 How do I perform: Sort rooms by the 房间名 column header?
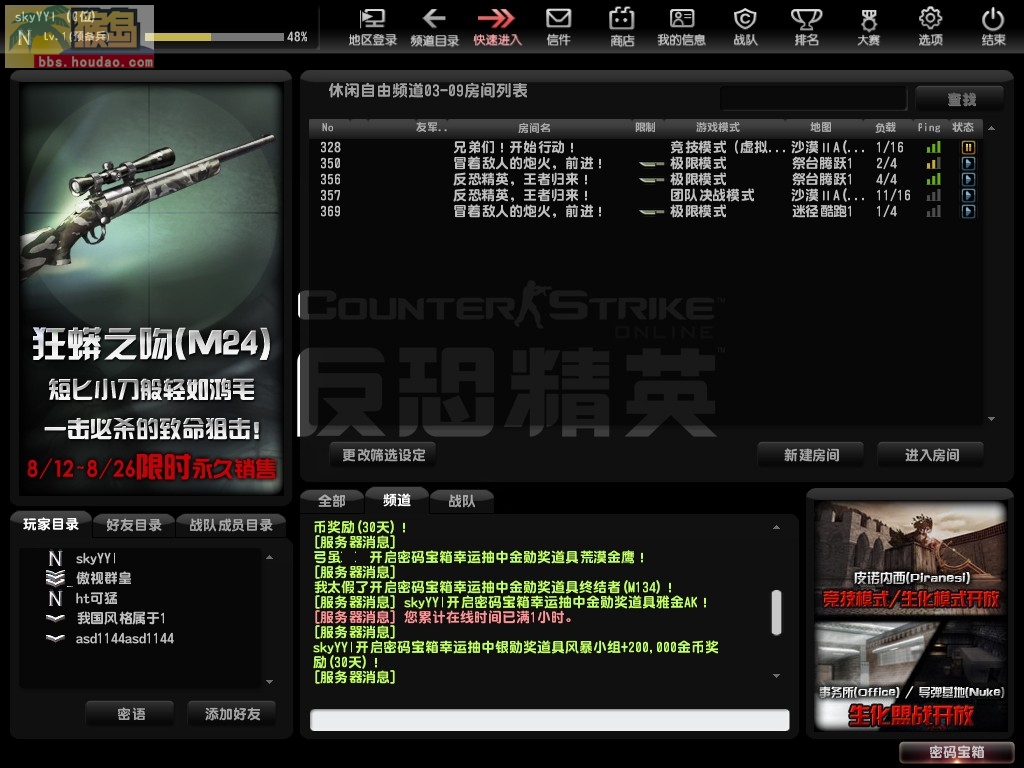tap(534, 127)
